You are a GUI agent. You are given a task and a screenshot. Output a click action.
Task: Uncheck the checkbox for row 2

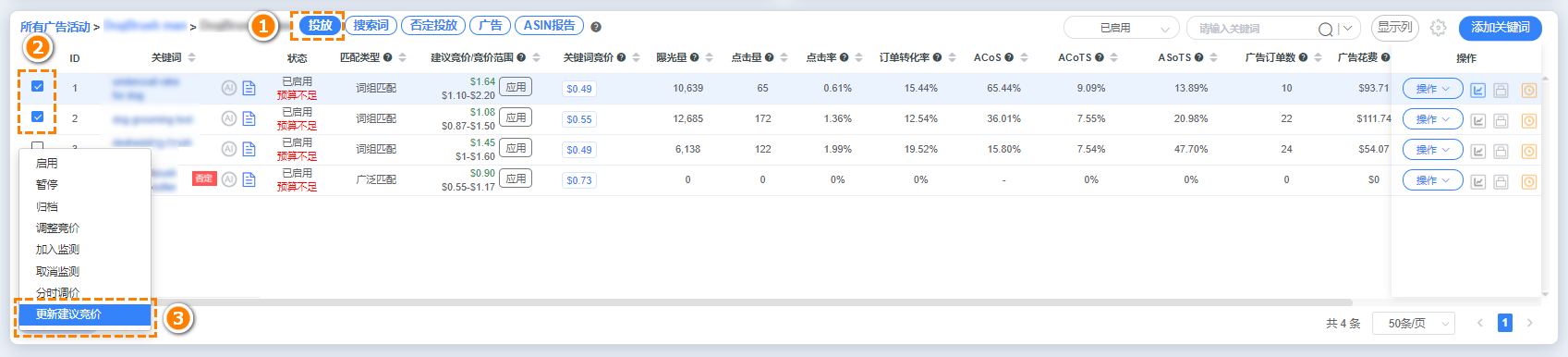[38, 117]
